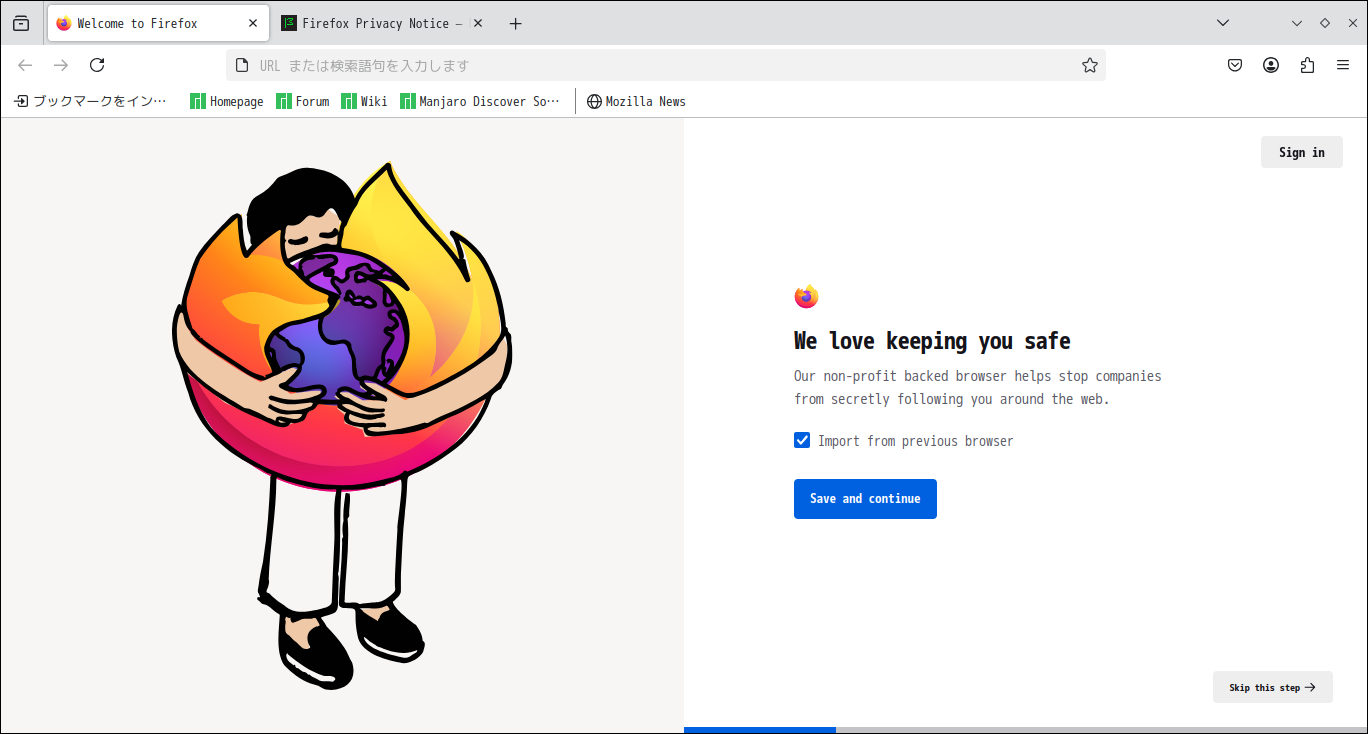Screen dimensions: 1368x734
Task: Close the Firefox Privacy Notice tab
Action: [477, 23]
